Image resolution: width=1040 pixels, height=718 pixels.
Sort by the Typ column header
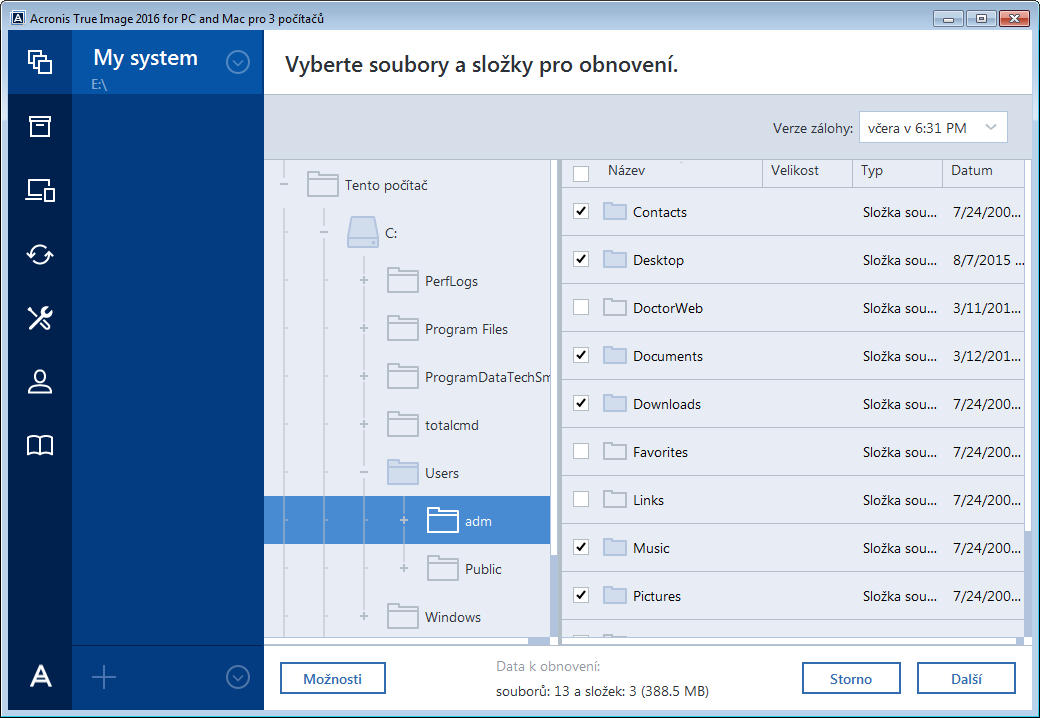(897, 173)
